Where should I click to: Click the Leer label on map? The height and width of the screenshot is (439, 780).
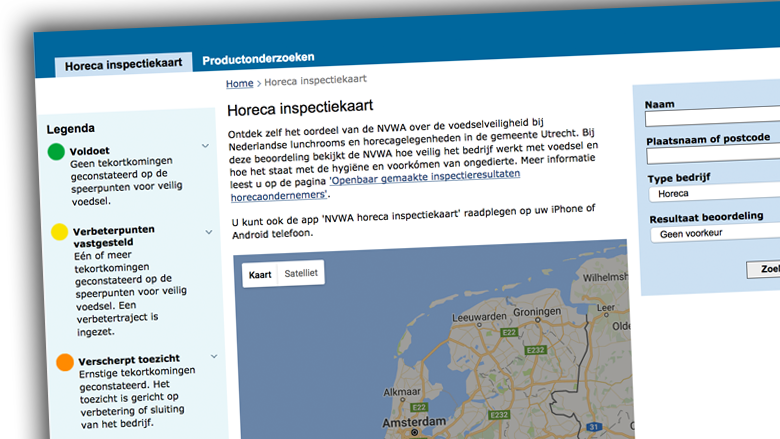(606, 307)
